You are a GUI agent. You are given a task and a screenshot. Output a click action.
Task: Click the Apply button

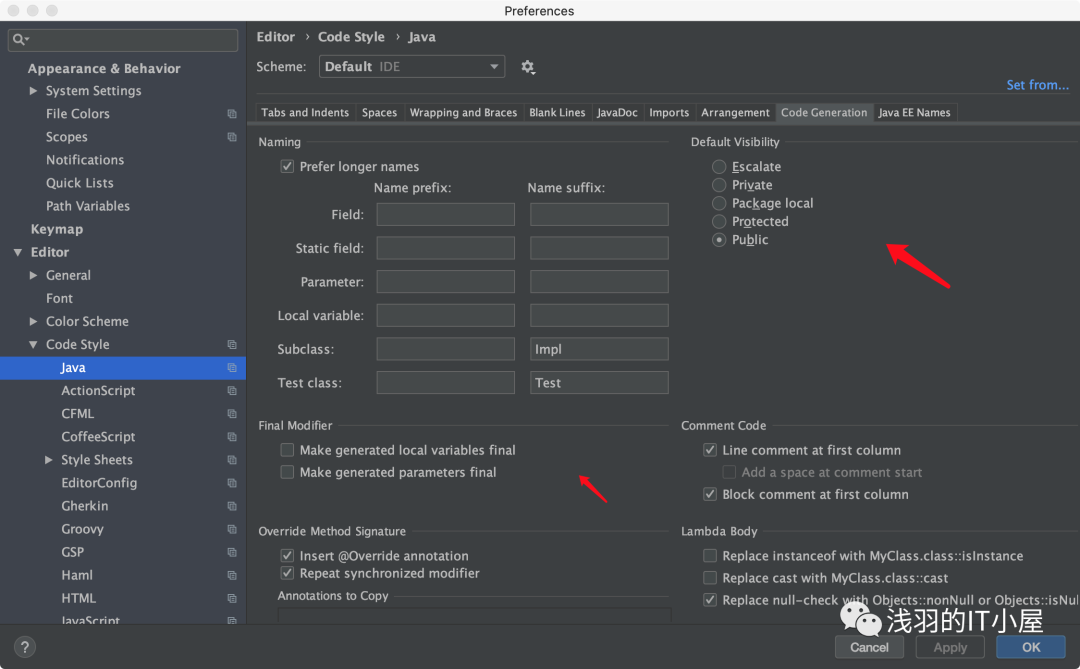click(951, 647)
